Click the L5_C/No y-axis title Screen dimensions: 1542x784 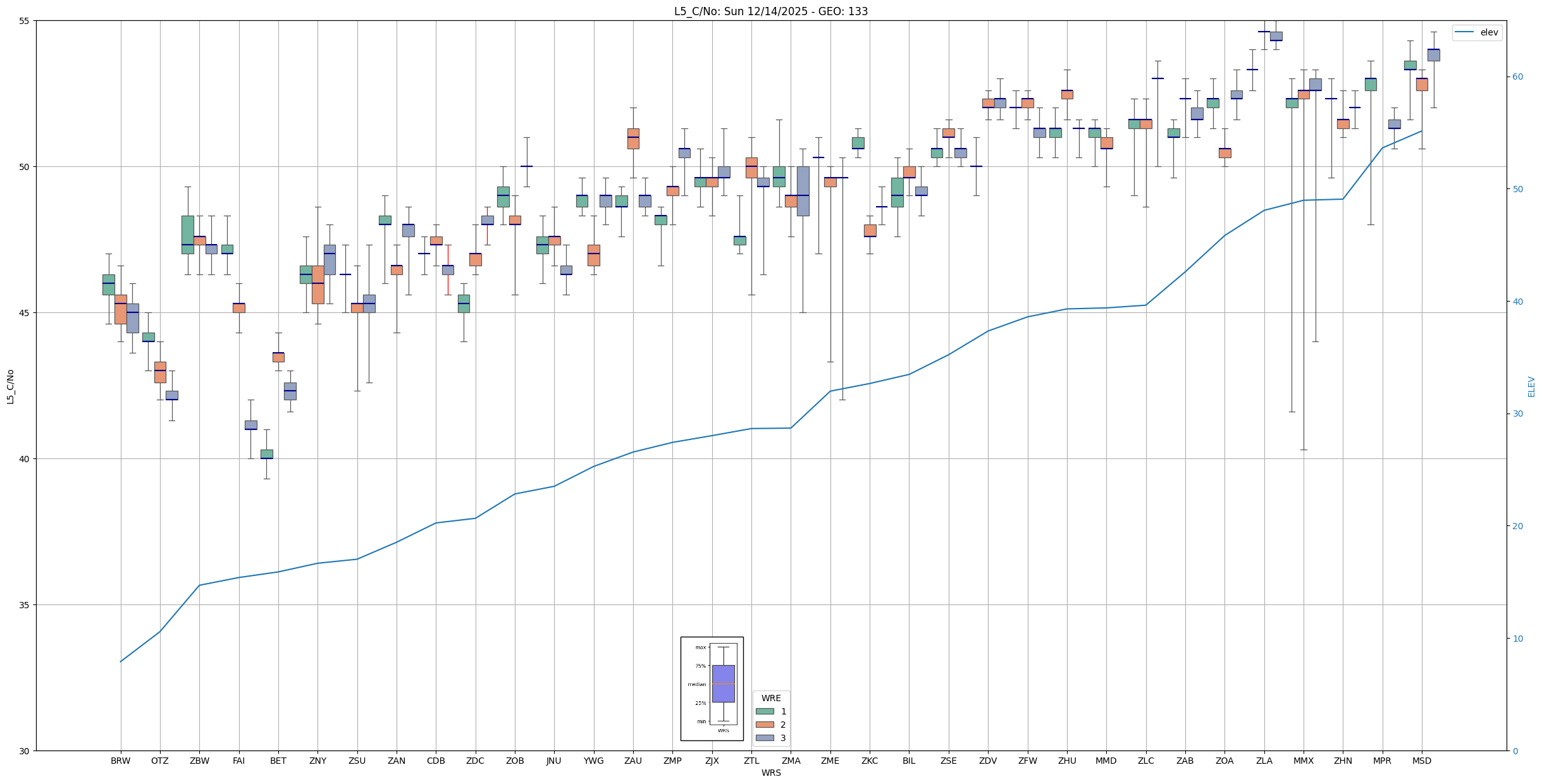coord(10,386)
